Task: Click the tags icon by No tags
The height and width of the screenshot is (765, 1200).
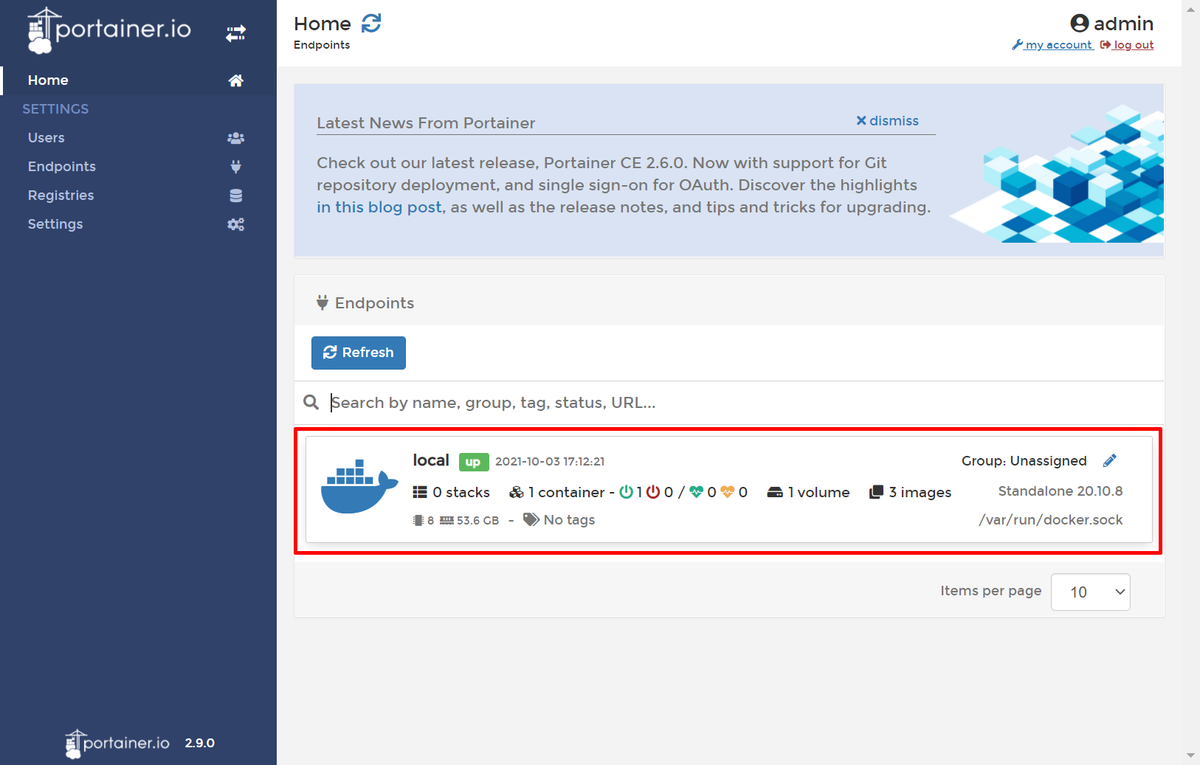Action: pos(531,520)
